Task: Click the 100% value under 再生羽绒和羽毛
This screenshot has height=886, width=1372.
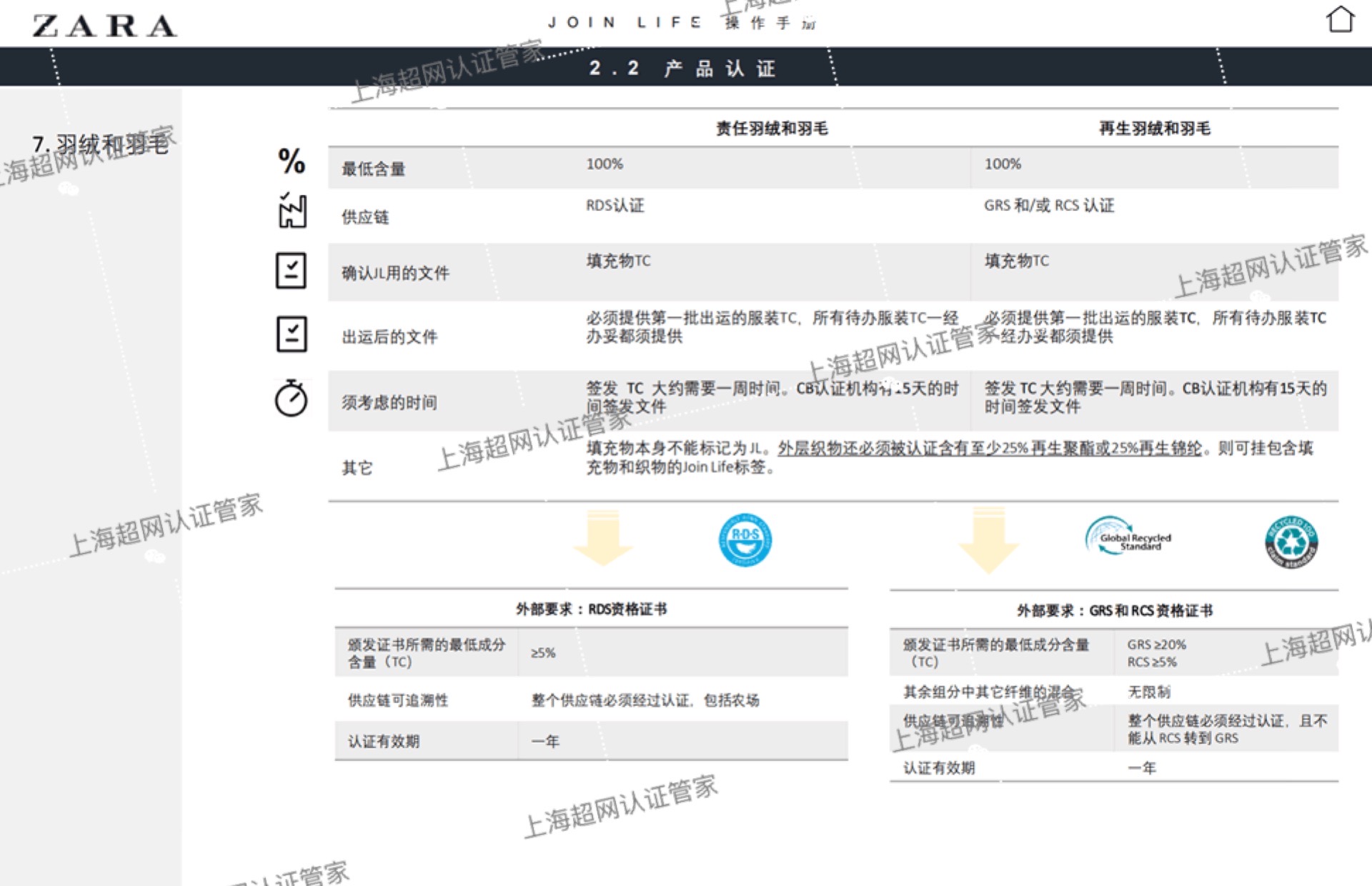Action: click(x=1003, y=164)
